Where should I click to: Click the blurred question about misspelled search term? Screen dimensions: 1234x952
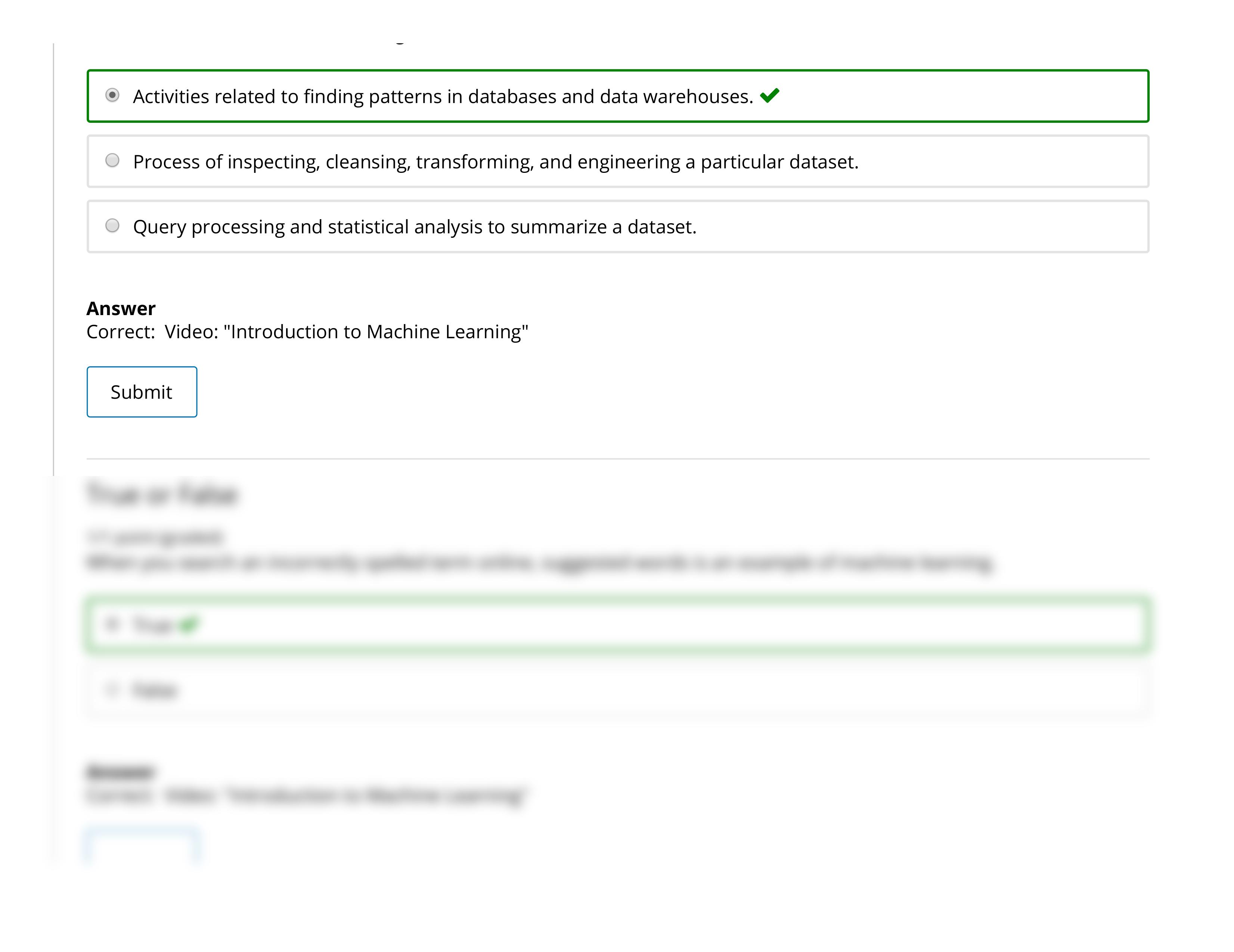pyautogui.click(x=540, y=563)
